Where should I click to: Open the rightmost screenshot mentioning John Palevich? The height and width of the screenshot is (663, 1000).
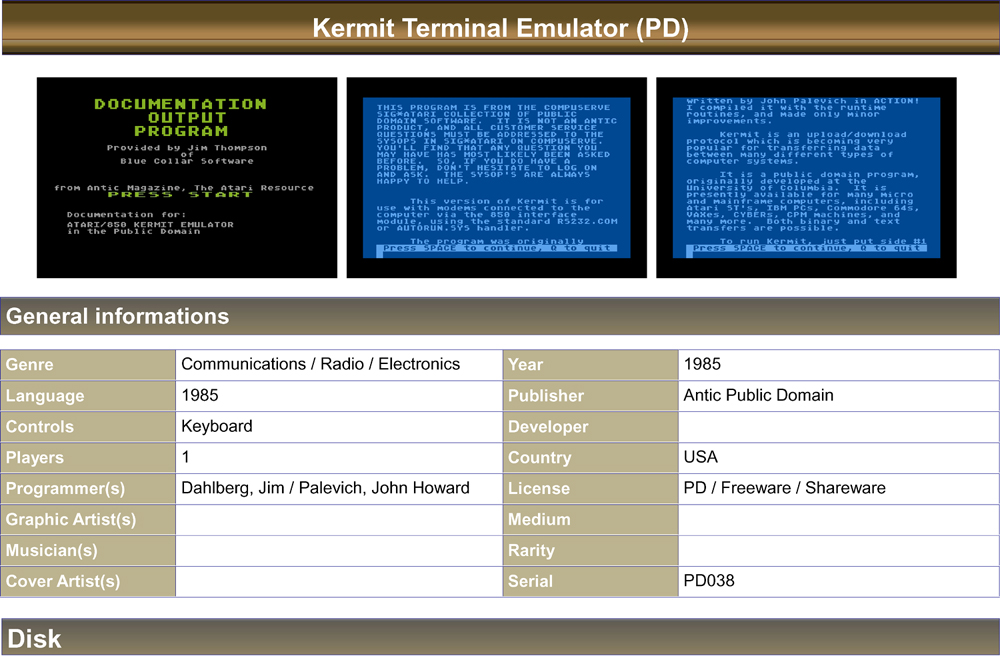(806, 177)
